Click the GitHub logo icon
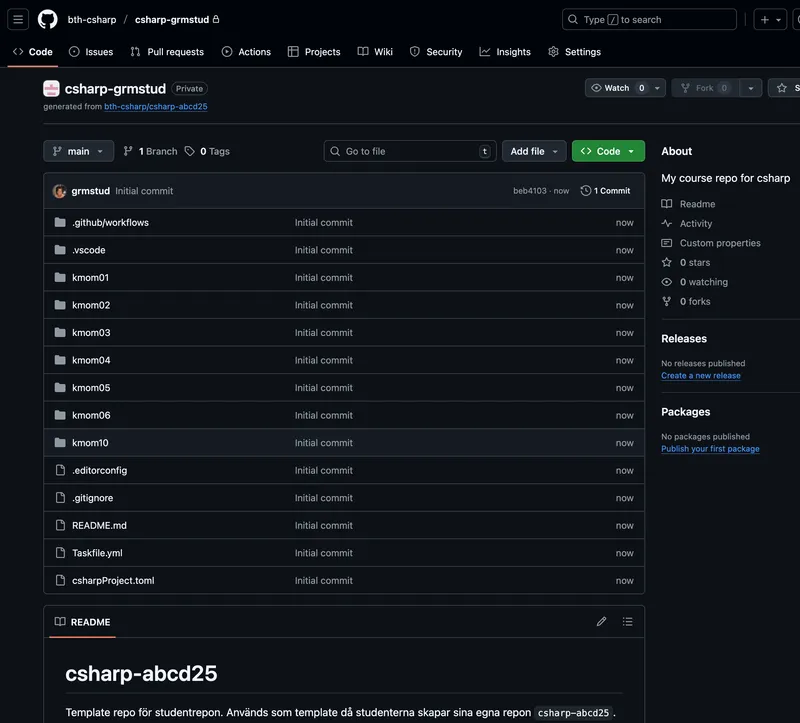800x723 pixels. (47, 19)
